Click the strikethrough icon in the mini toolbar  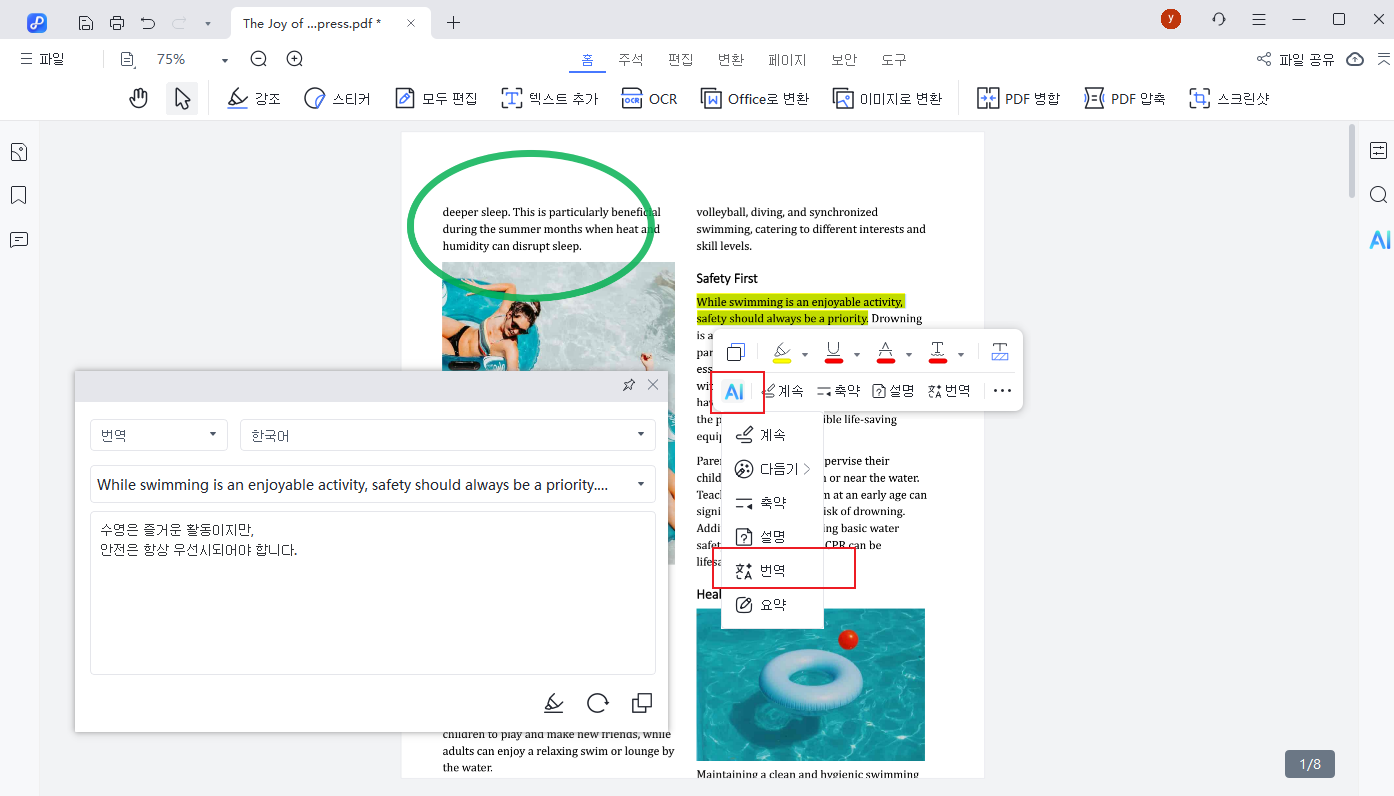pyautogui.click(x=886, y=351)
